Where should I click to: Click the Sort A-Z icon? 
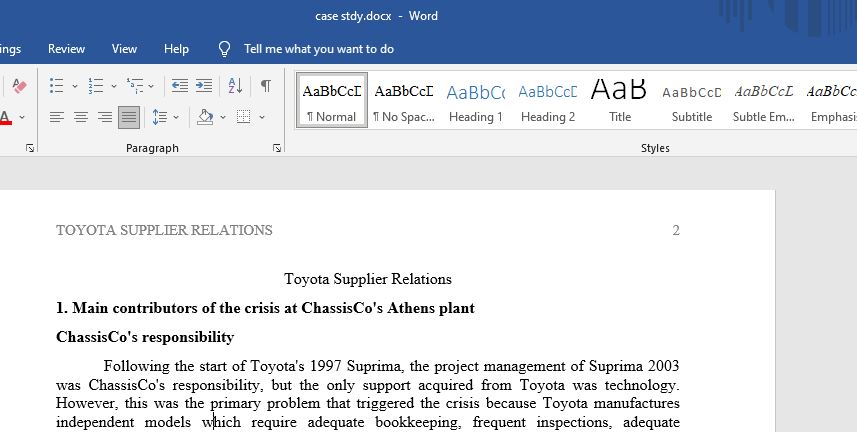(x=235, y=86)
